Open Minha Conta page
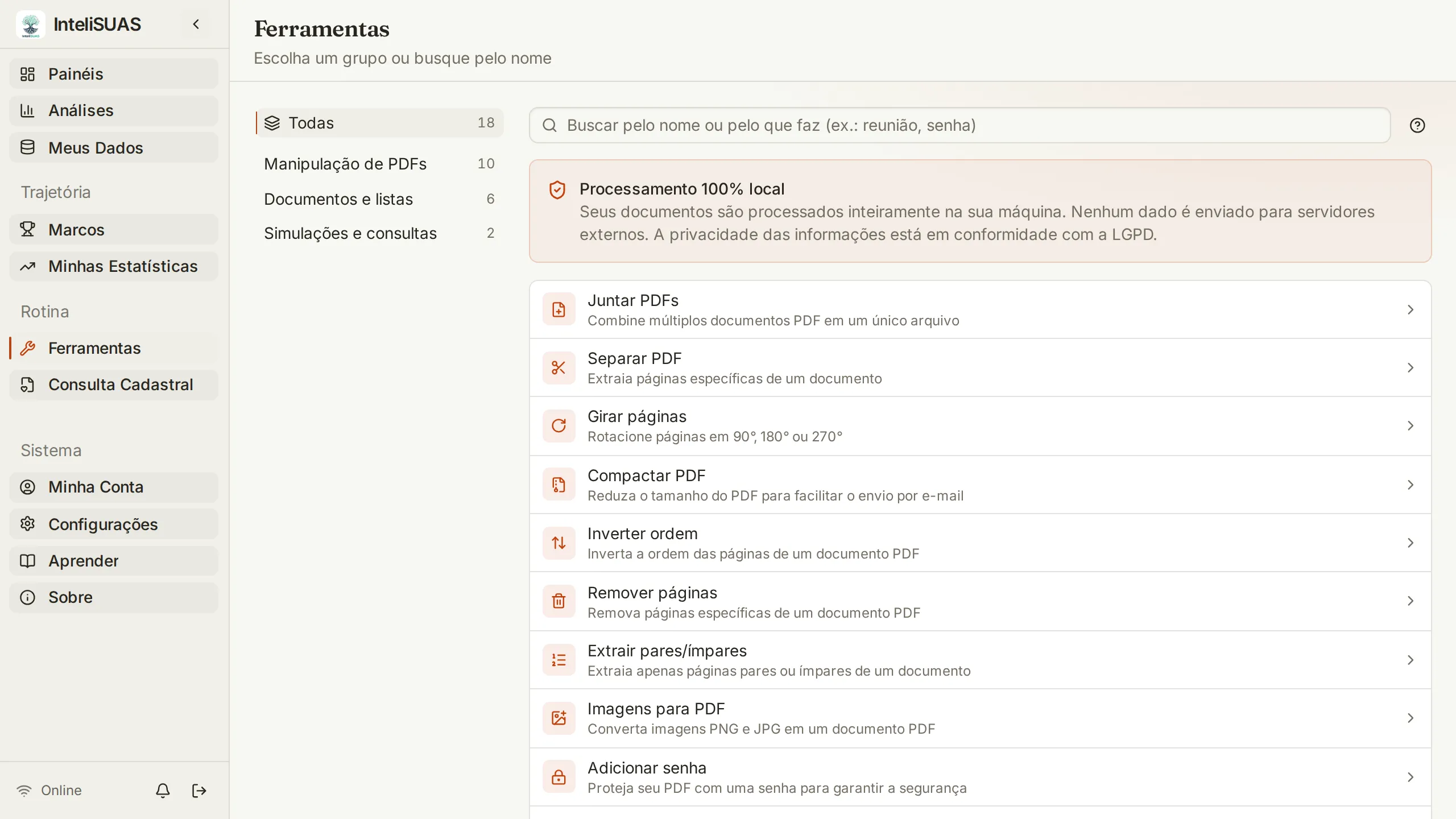The image size is (1456, 819). (114, 487)
